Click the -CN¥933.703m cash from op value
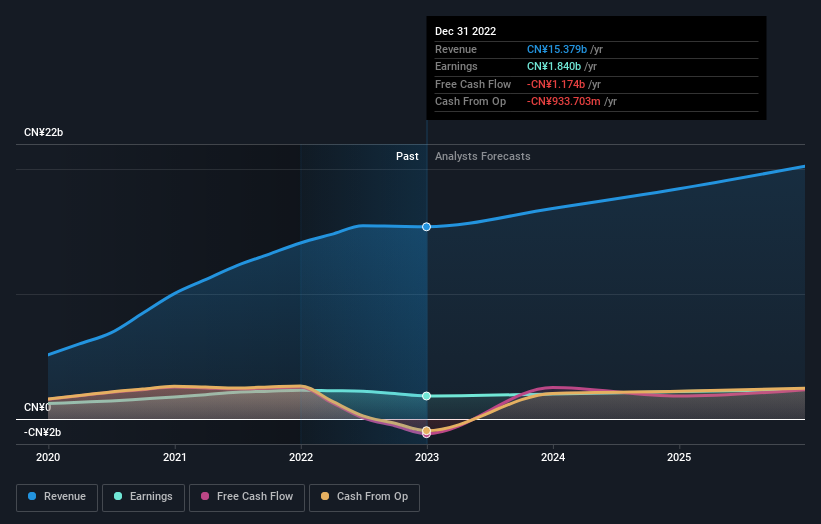The width and height of the screenshot is (821, 524). (563, 102)
